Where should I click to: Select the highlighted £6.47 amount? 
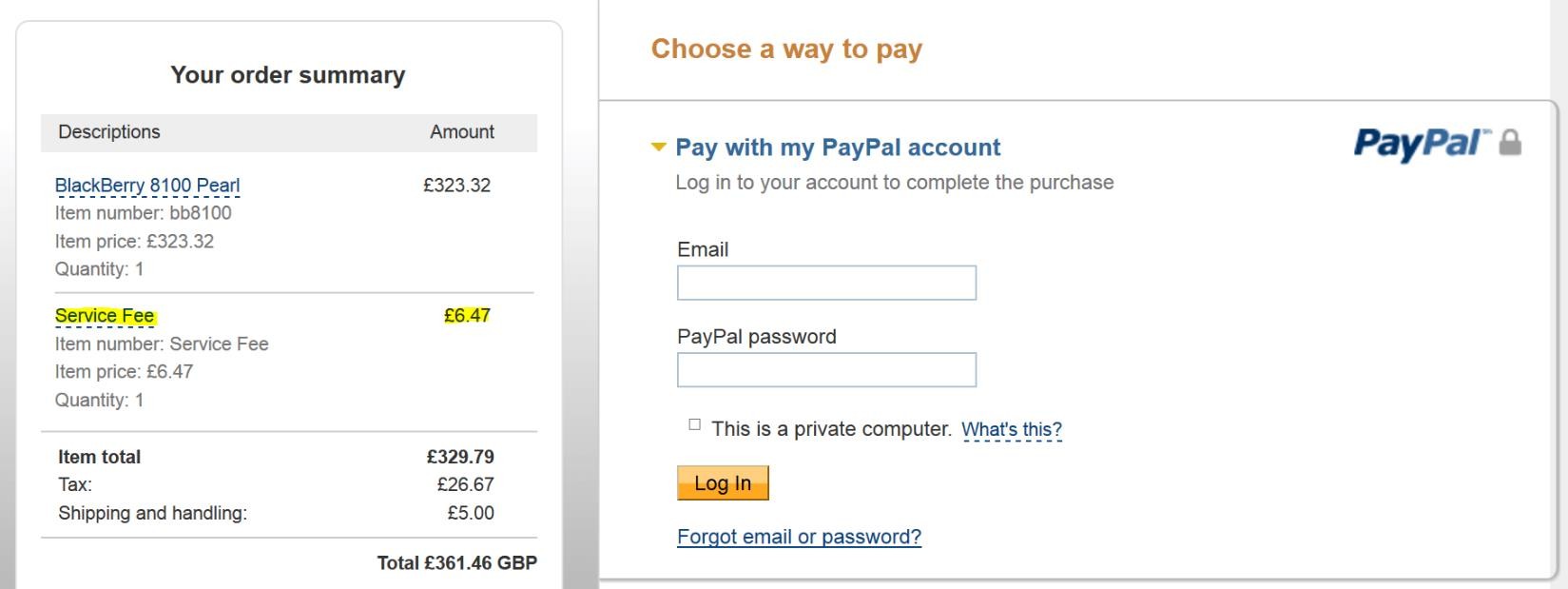coord(467,316)
